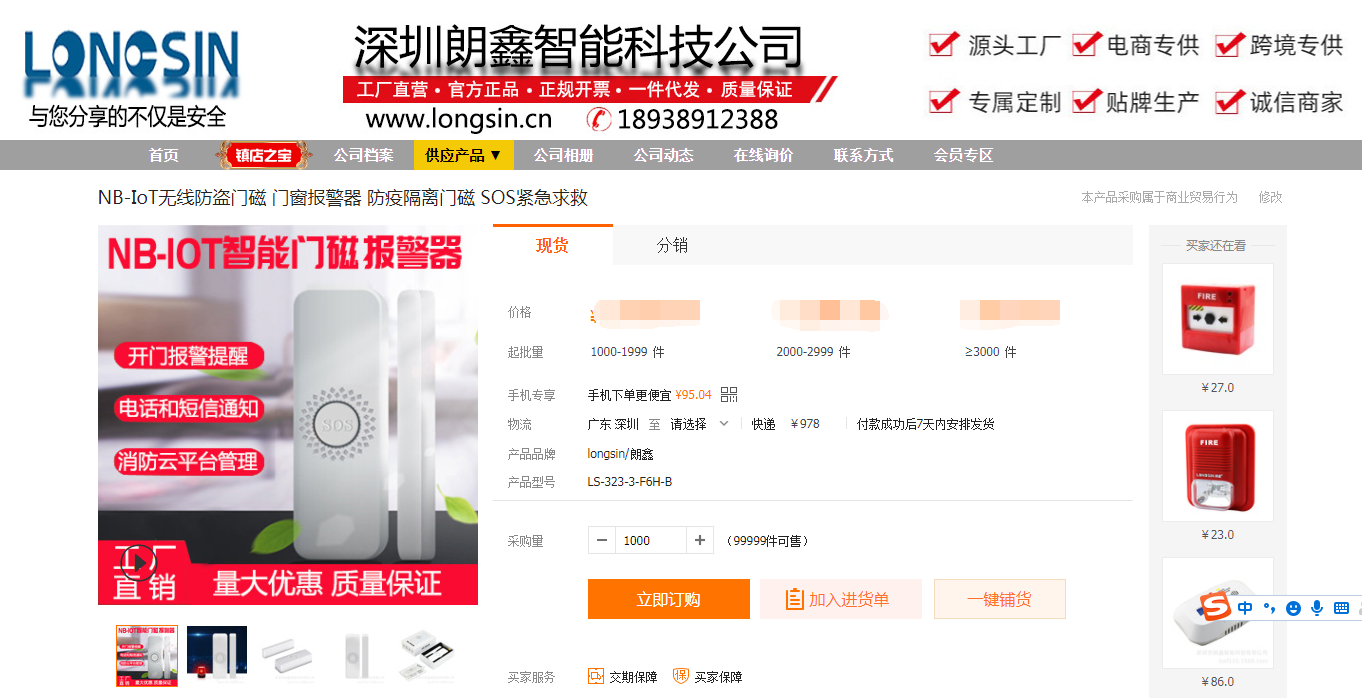
Task: Switch to the 分销 tab
Action: coord(672,246)
